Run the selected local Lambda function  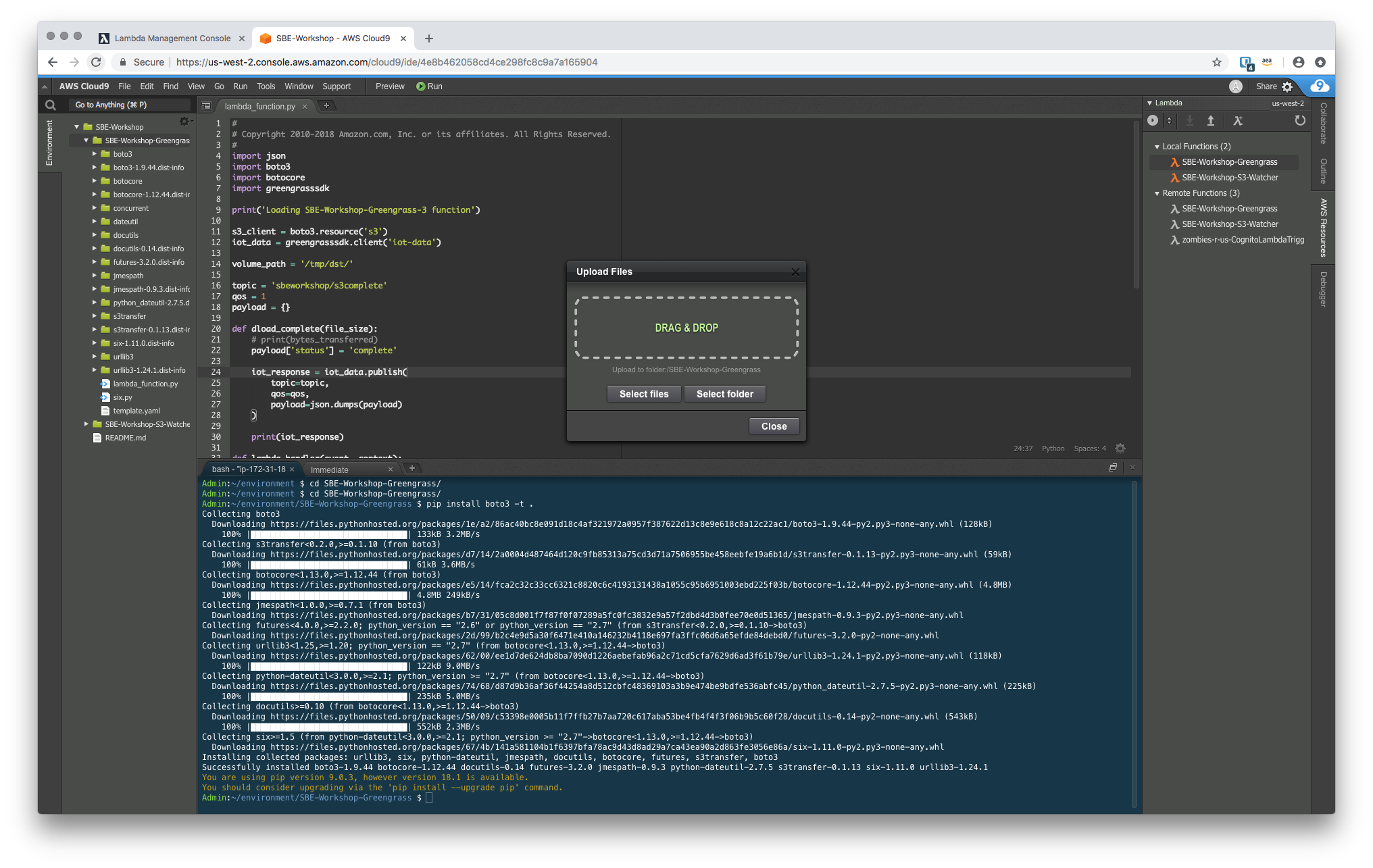click(x=1153, y=120)
